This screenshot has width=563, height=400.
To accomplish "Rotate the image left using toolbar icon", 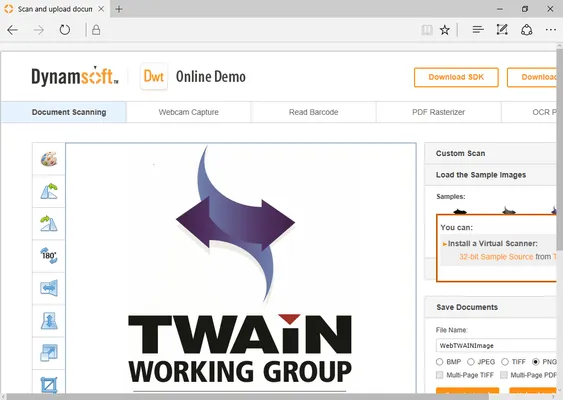I will (x=49, y=191).
